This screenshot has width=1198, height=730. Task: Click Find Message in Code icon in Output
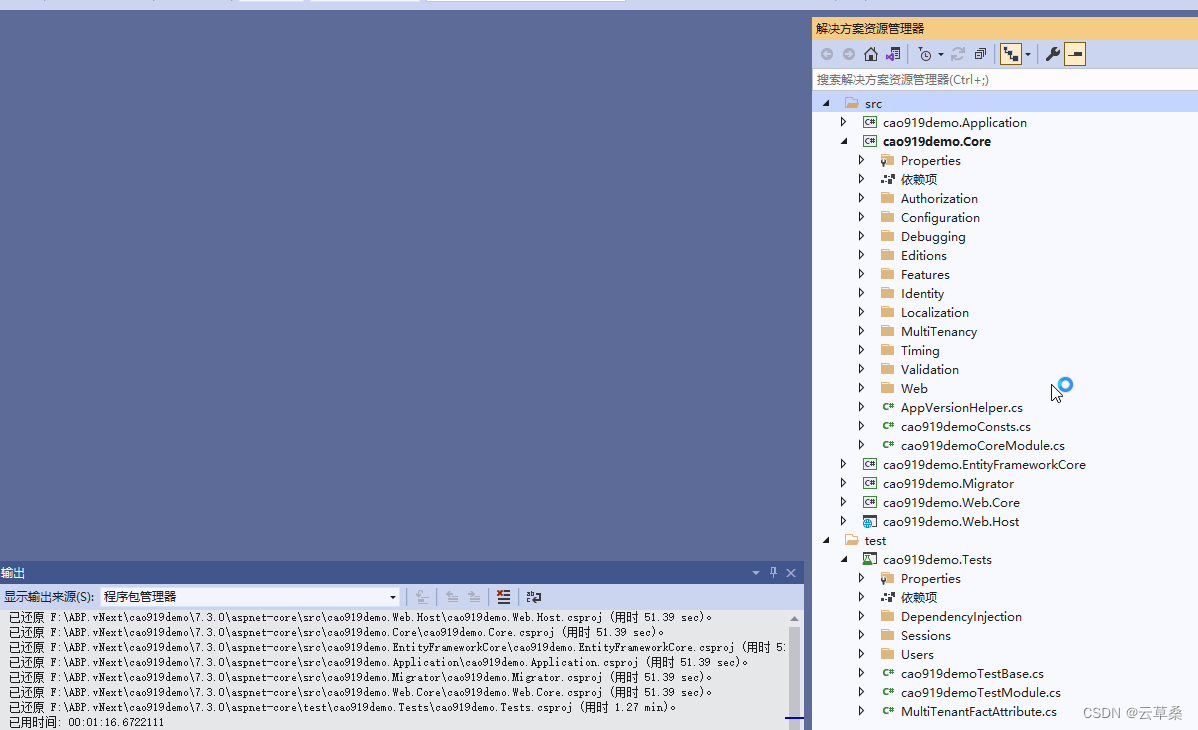(421, 596)
